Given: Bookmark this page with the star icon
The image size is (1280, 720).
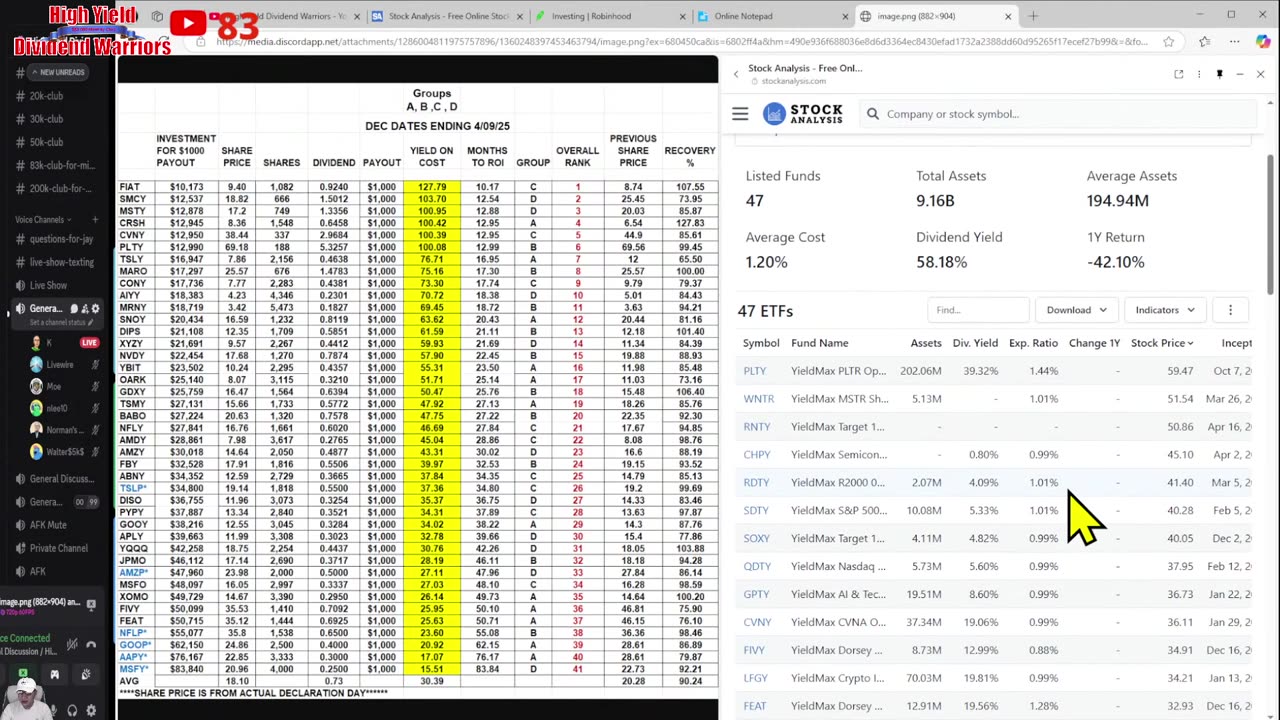Looking at the screenshot, I should coord(1168,42).
